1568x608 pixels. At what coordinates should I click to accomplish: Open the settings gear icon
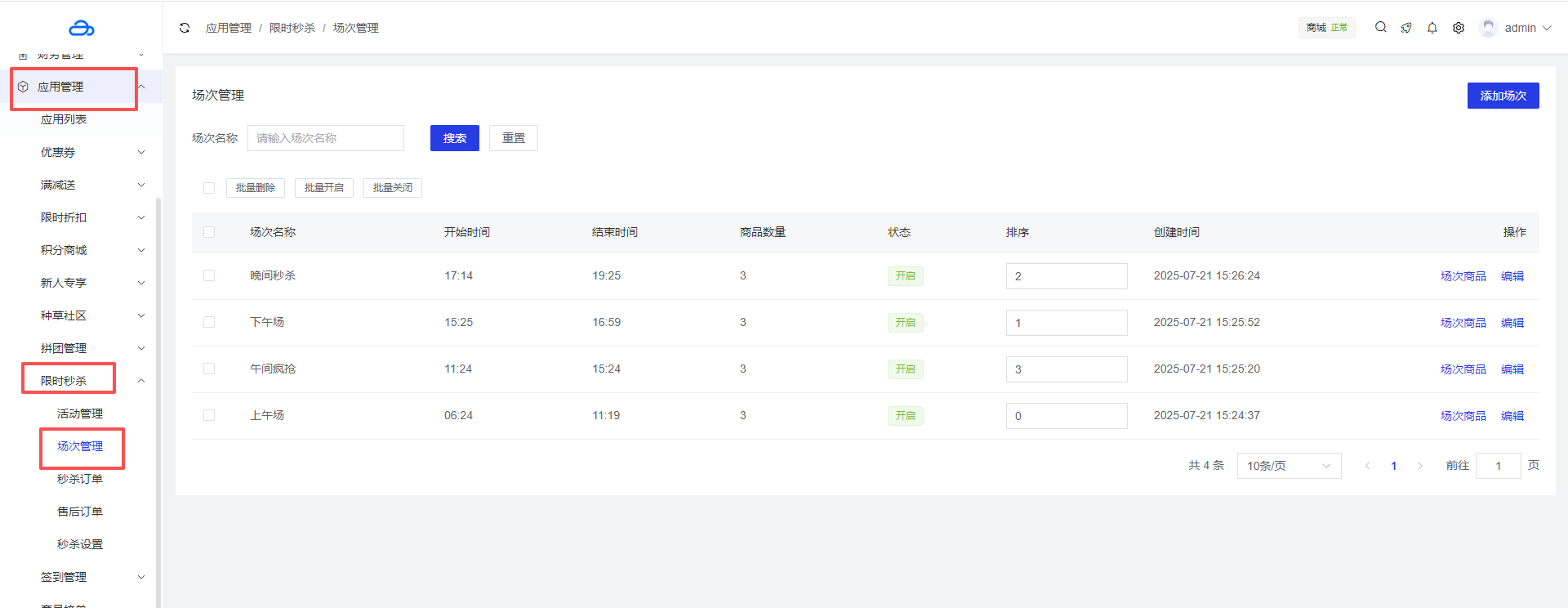click(x=1459, y=28)
